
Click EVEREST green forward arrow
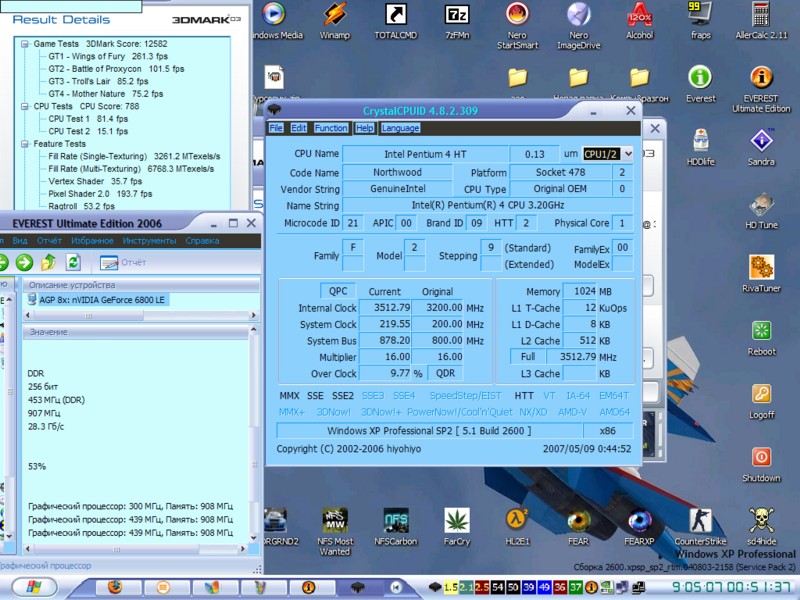(24, 262)
